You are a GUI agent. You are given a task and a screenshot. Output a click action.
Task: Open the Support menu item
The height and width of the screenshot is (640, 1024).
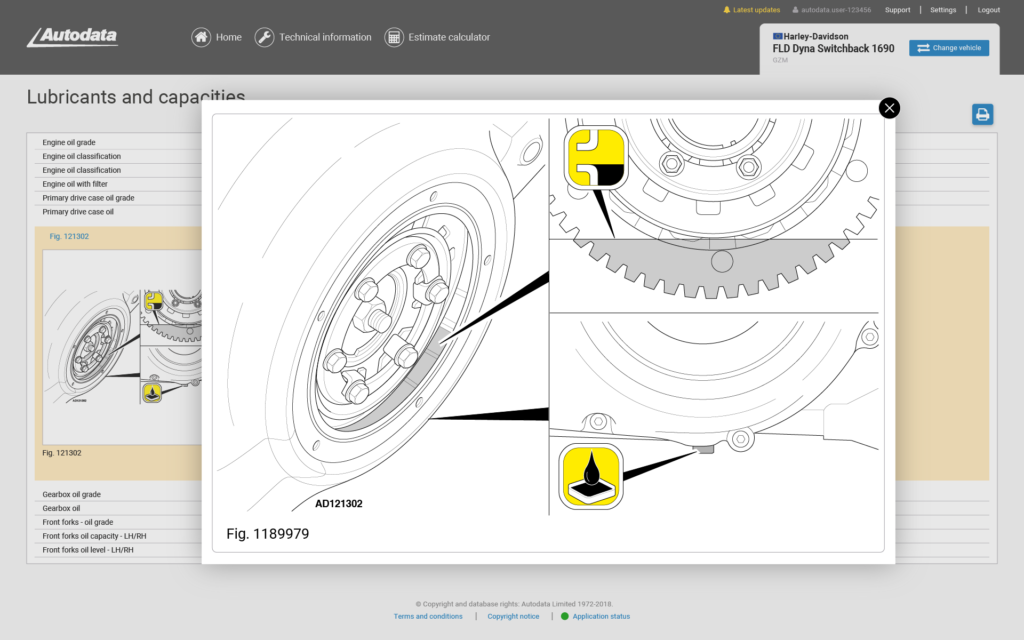[x=897, y=10]
